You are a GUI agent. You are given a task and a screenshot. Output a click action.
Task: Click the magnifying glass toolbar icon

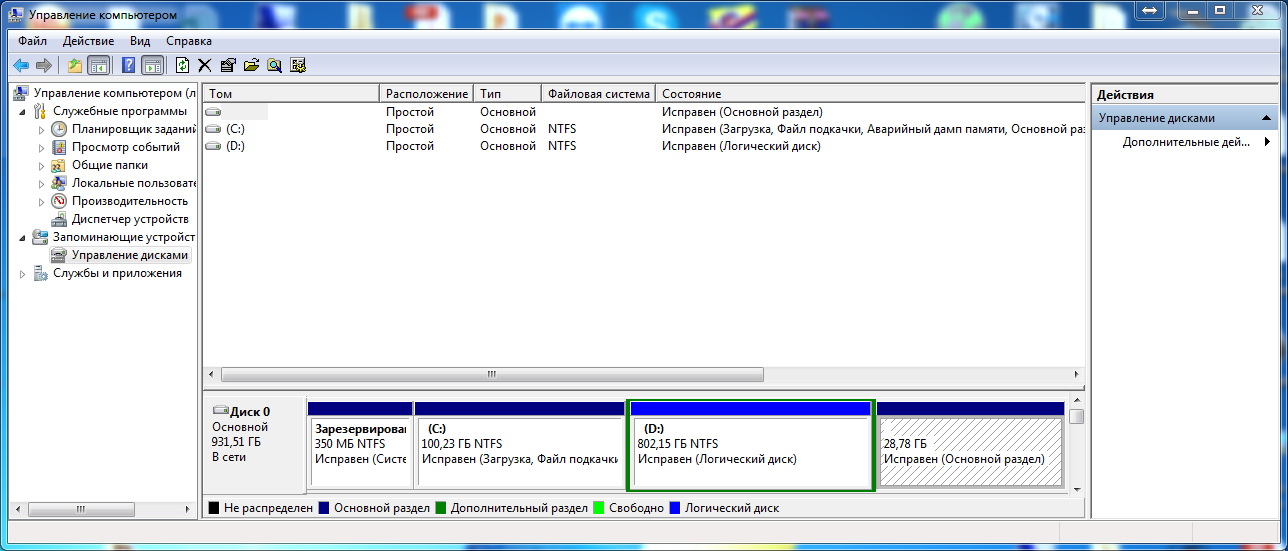274,65
